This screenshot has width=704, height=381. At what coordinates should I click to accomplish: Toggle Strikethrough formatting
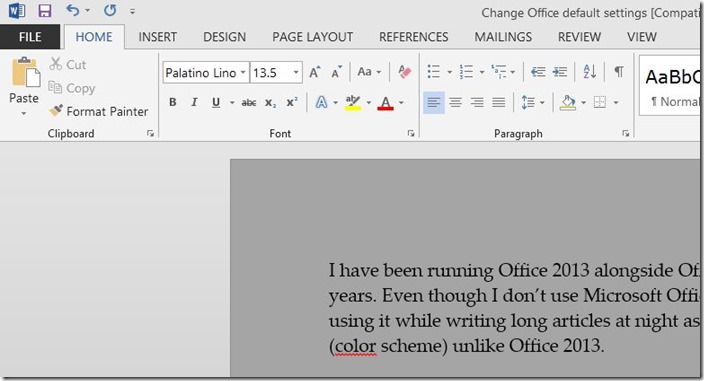(249, 103)
